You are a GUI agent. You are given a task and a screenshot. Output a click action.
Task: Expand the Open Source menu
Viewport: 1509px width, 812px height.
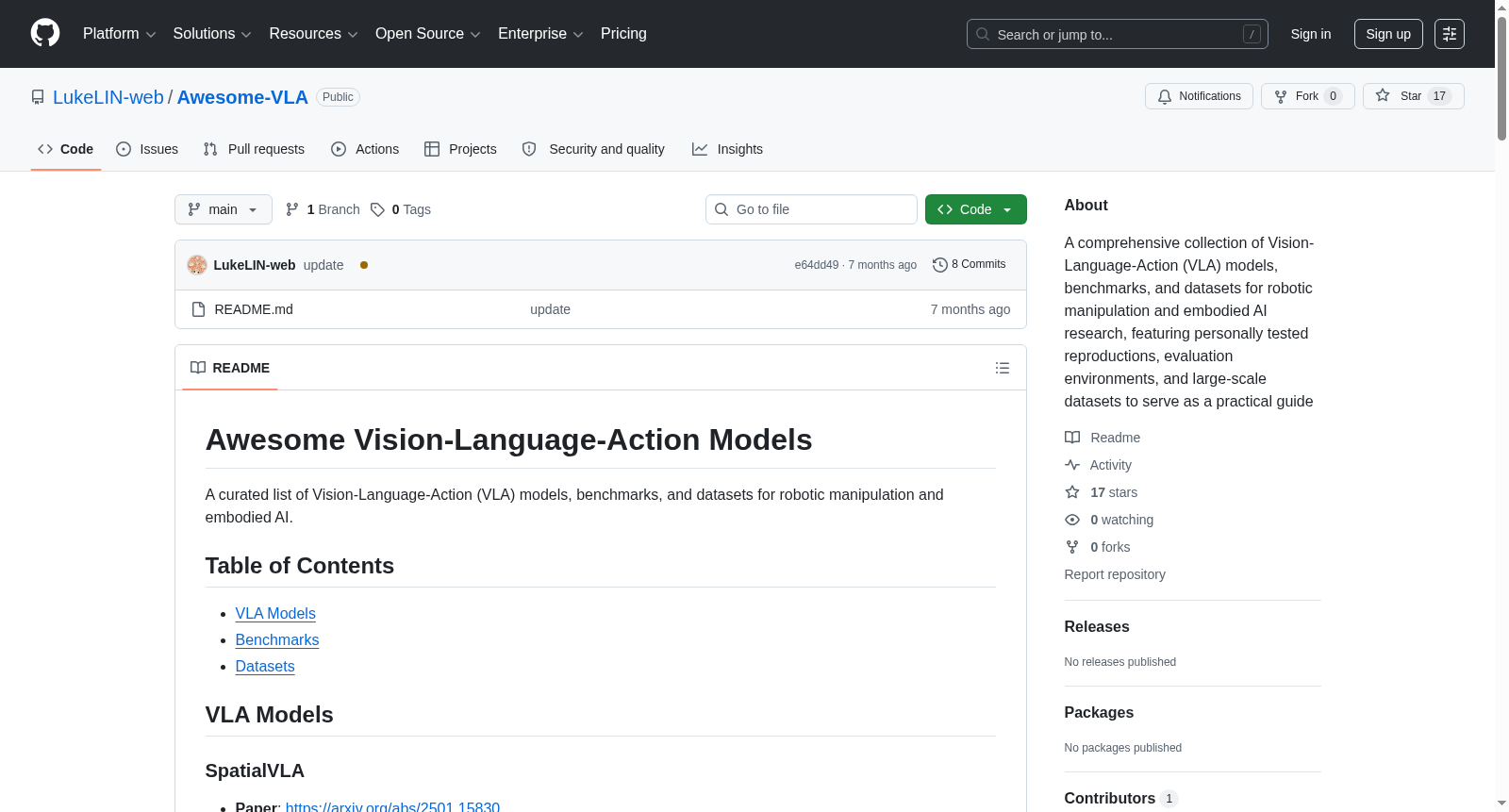[428, 34]
